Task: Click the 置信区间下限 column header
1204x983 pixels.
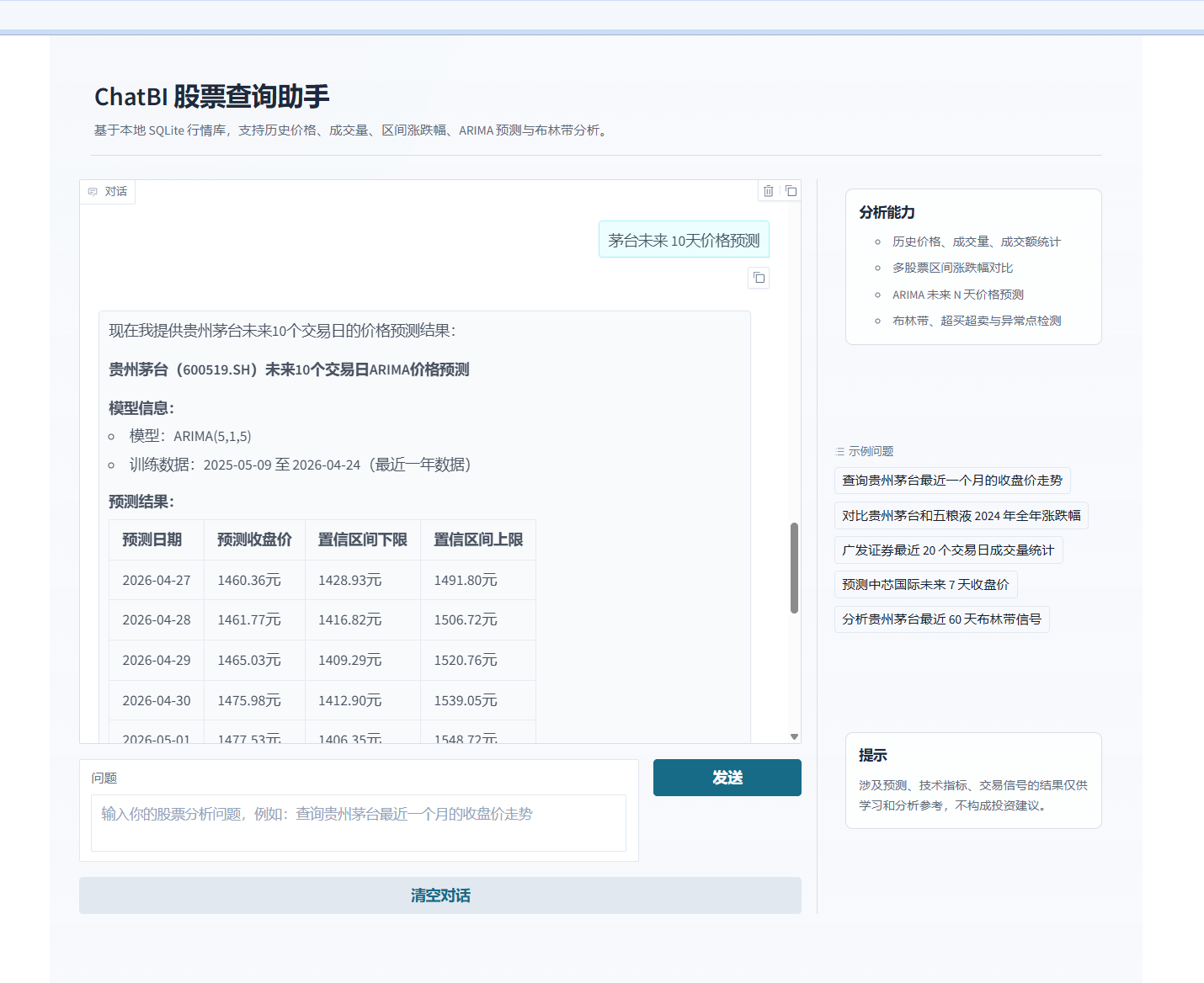Action: pos(362,539)
